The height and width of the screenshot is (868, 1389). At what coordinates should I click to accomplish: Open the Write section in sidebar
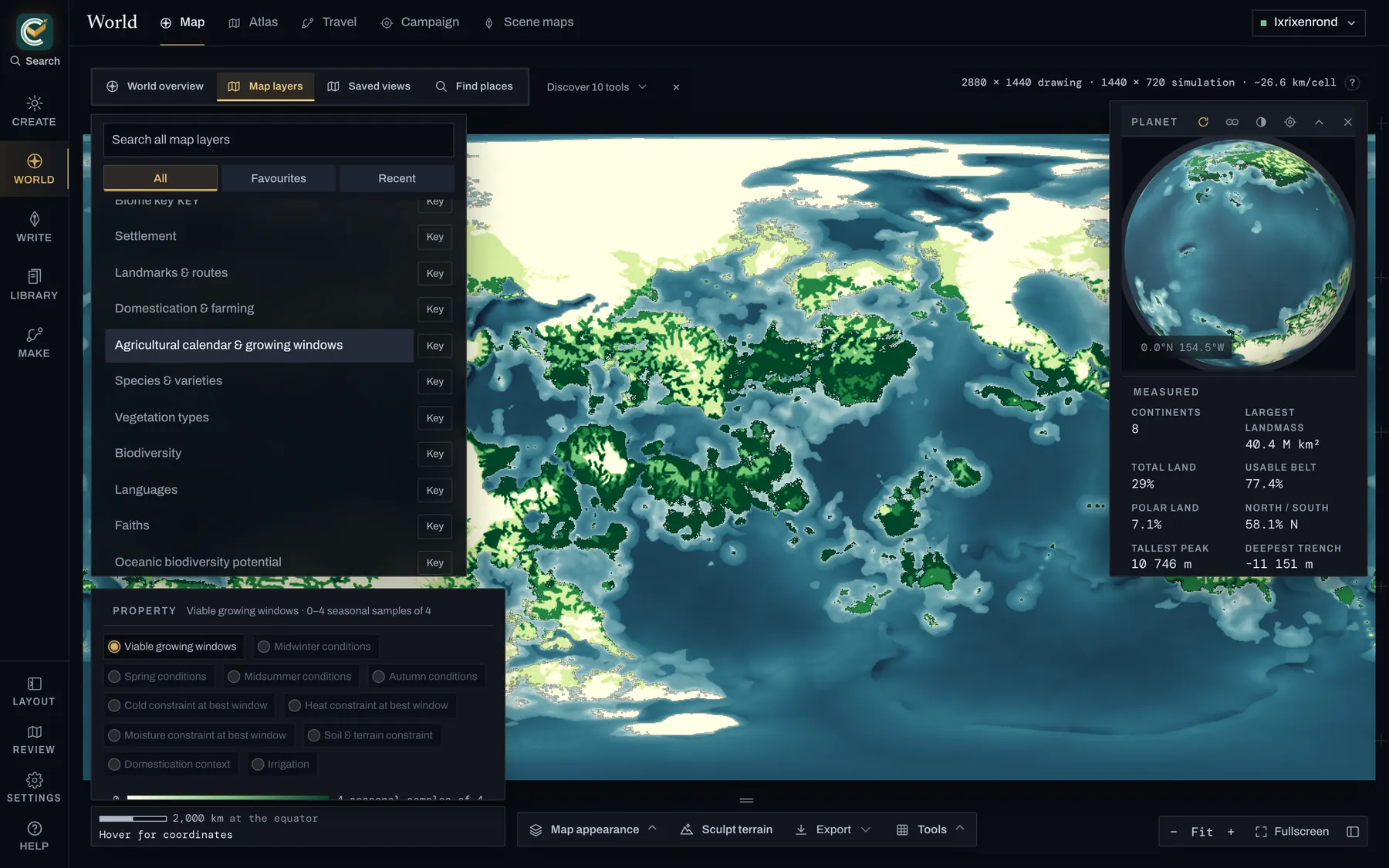click(34, 227)
